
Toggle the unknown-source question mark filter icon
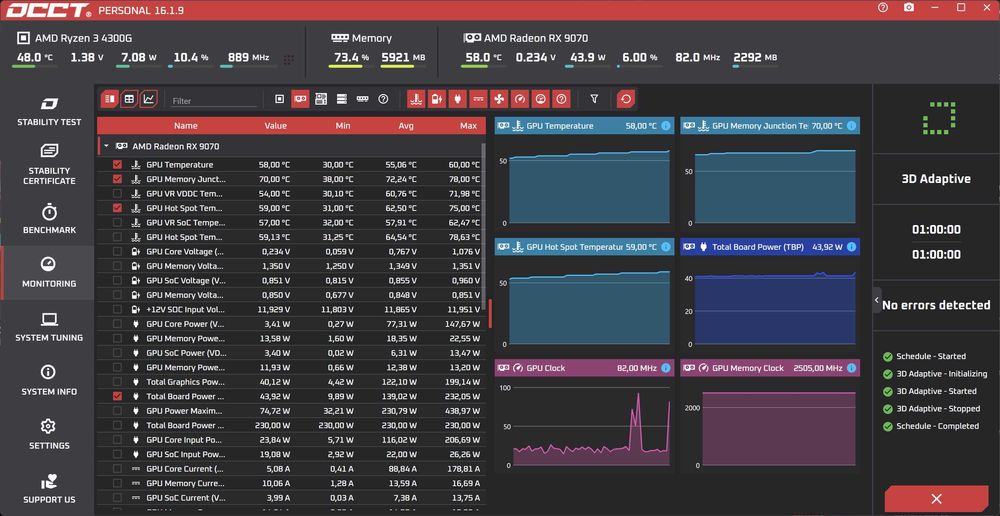click(383, 99)
